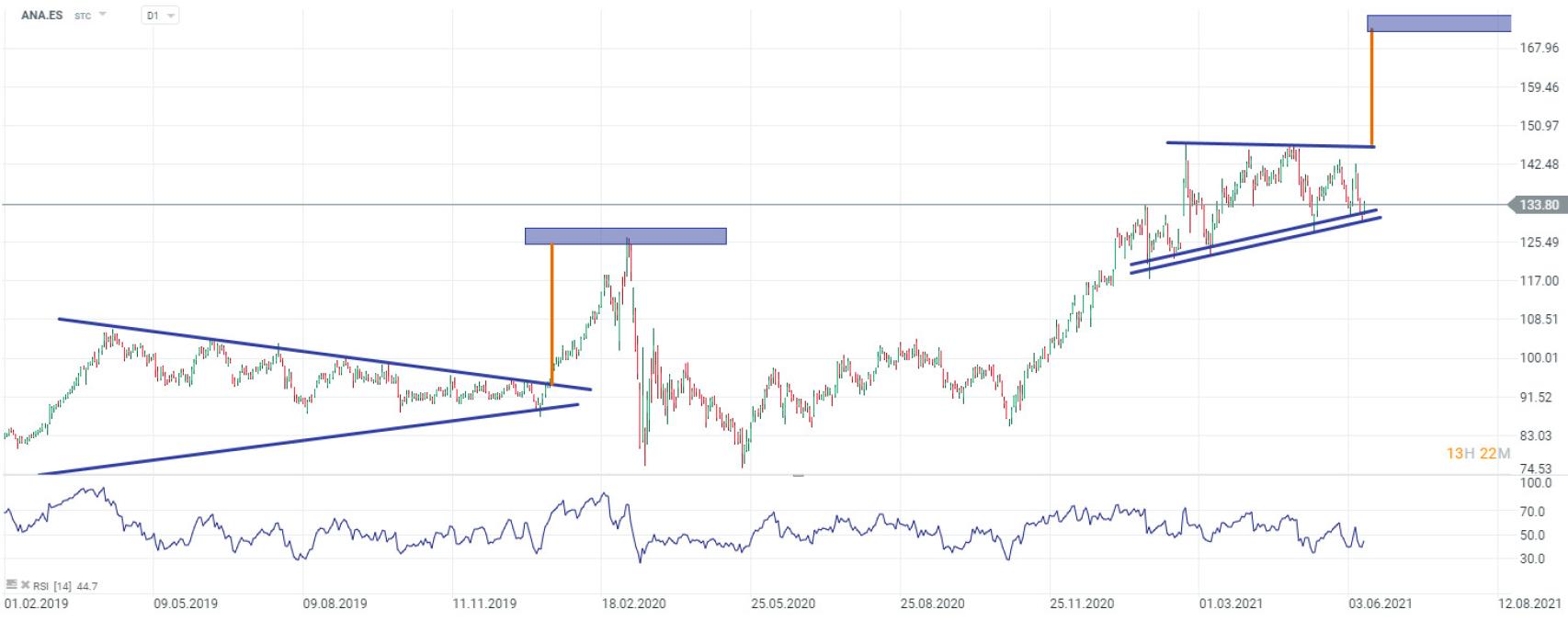The width and height of the screenshot is (1568, 621).
Task: Click the orange vertical line at top right
Action: pos(1371,87)
